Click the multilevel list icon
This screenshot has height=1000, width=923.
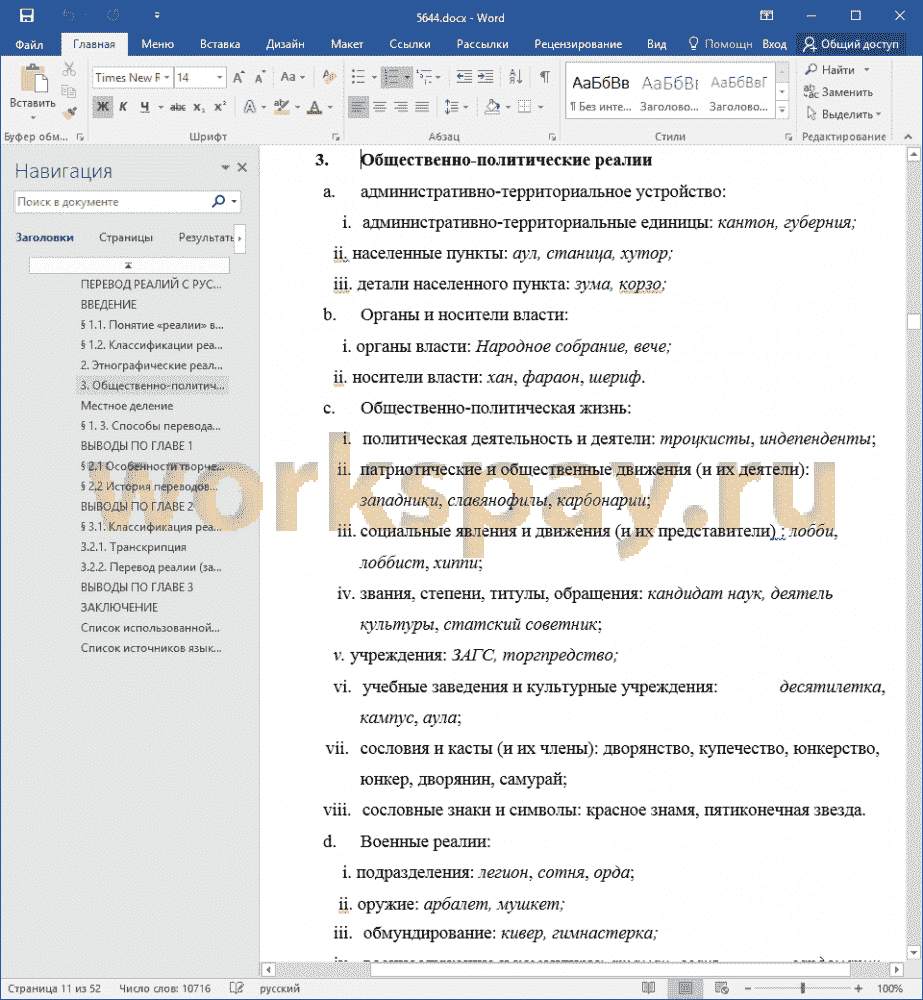[x=424, y=77]
